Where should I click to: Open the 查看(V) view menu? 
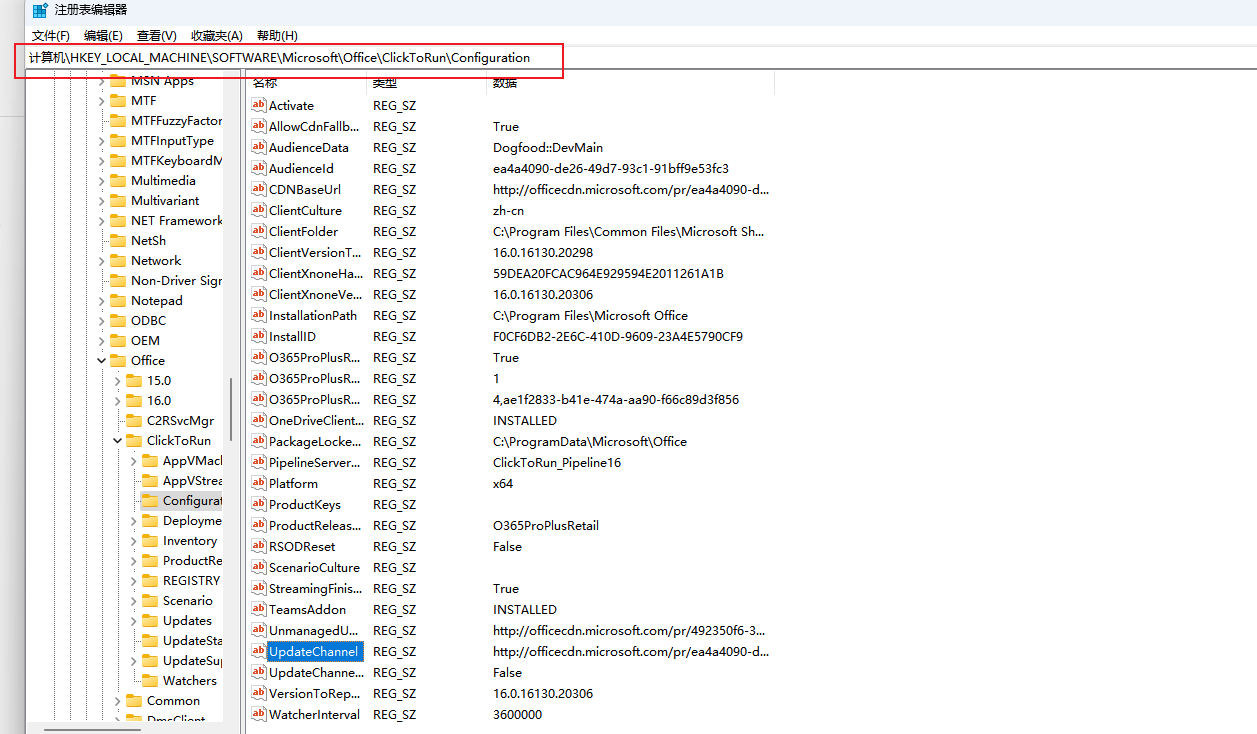[x=156, y=35]
